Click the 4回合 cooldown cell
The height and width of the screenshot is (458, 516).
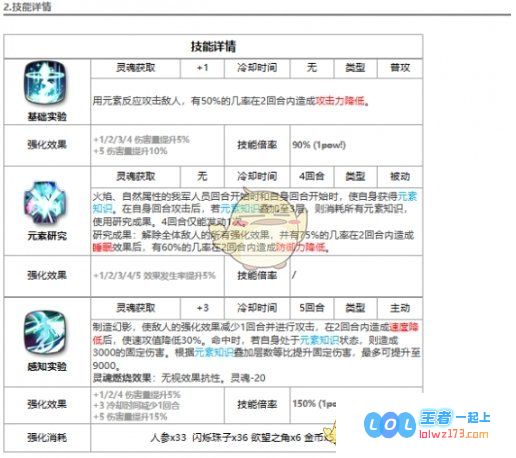tap(312, 176)
